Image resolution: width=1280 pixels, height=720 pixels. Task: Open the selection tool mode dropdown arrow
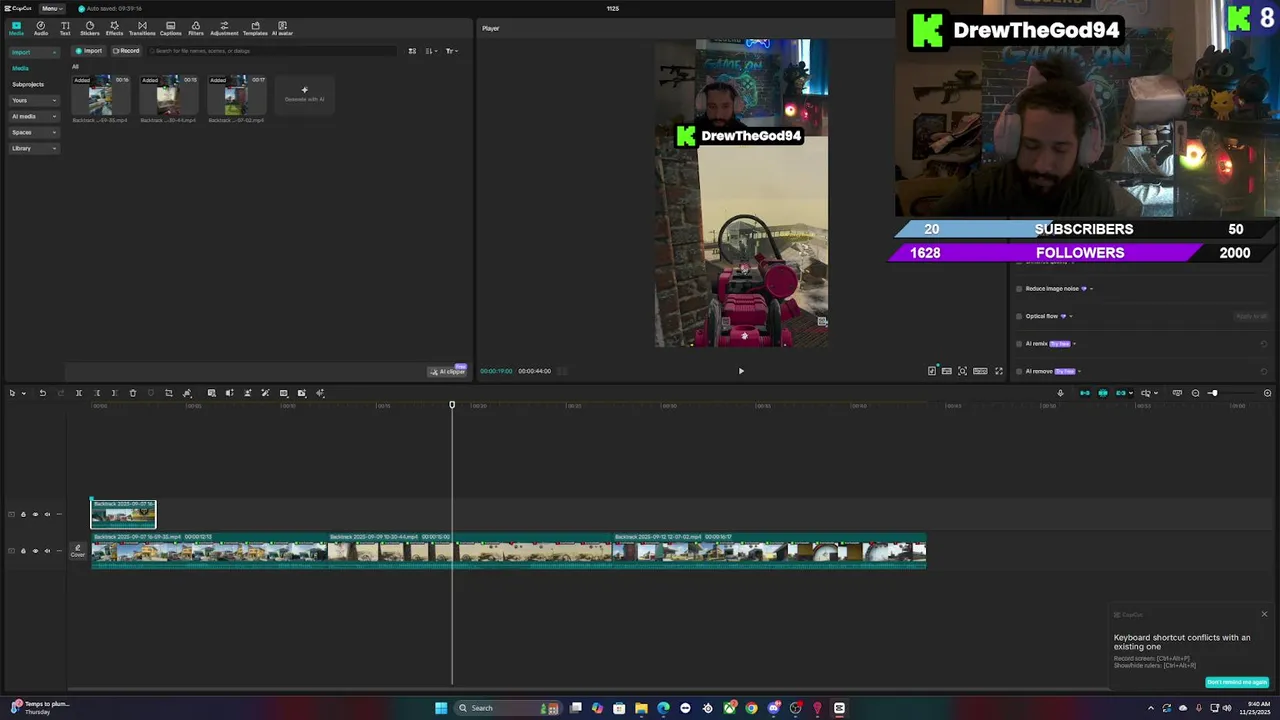pos(24,393)
